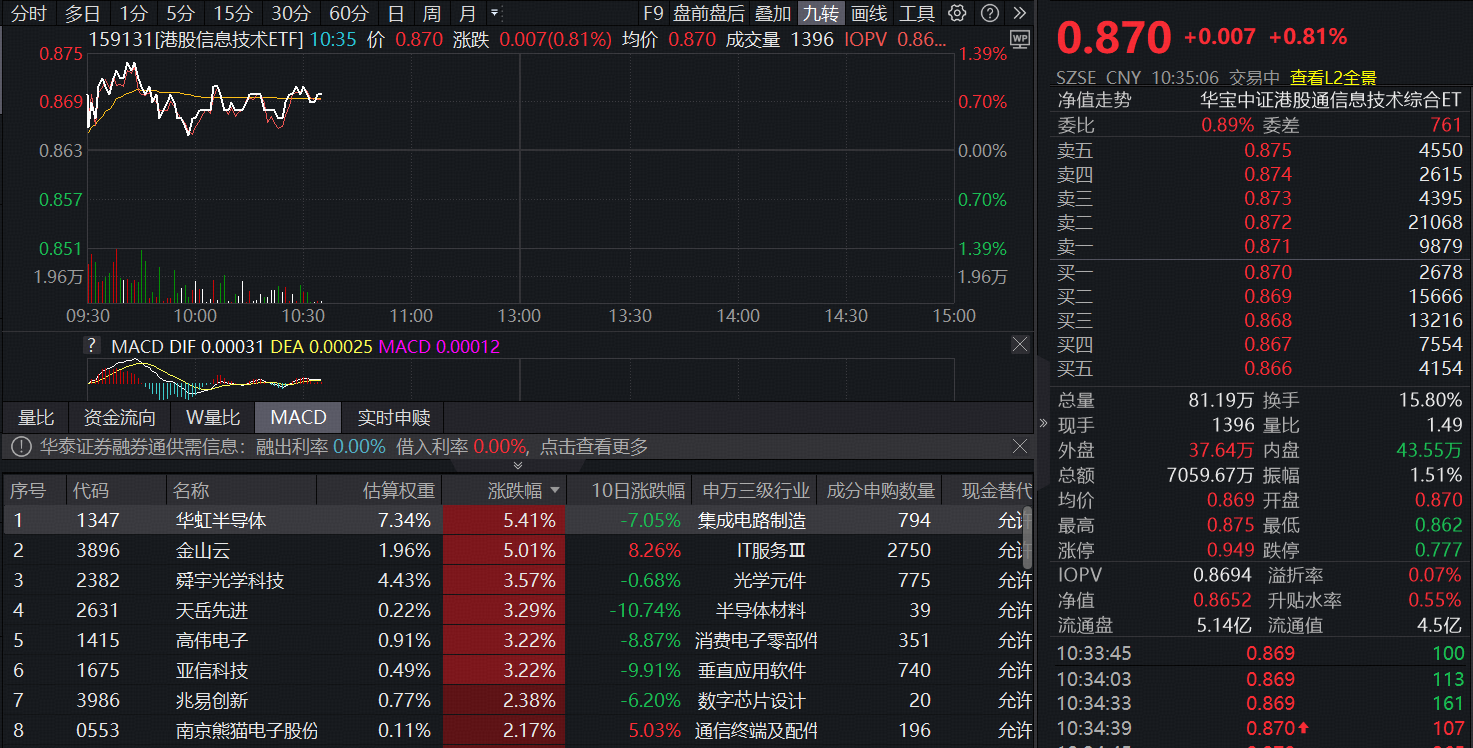Viewport: 1473px width, 748px height.
Task: Select 华虹半导体 row in holdings table
Action: (221, 520)
